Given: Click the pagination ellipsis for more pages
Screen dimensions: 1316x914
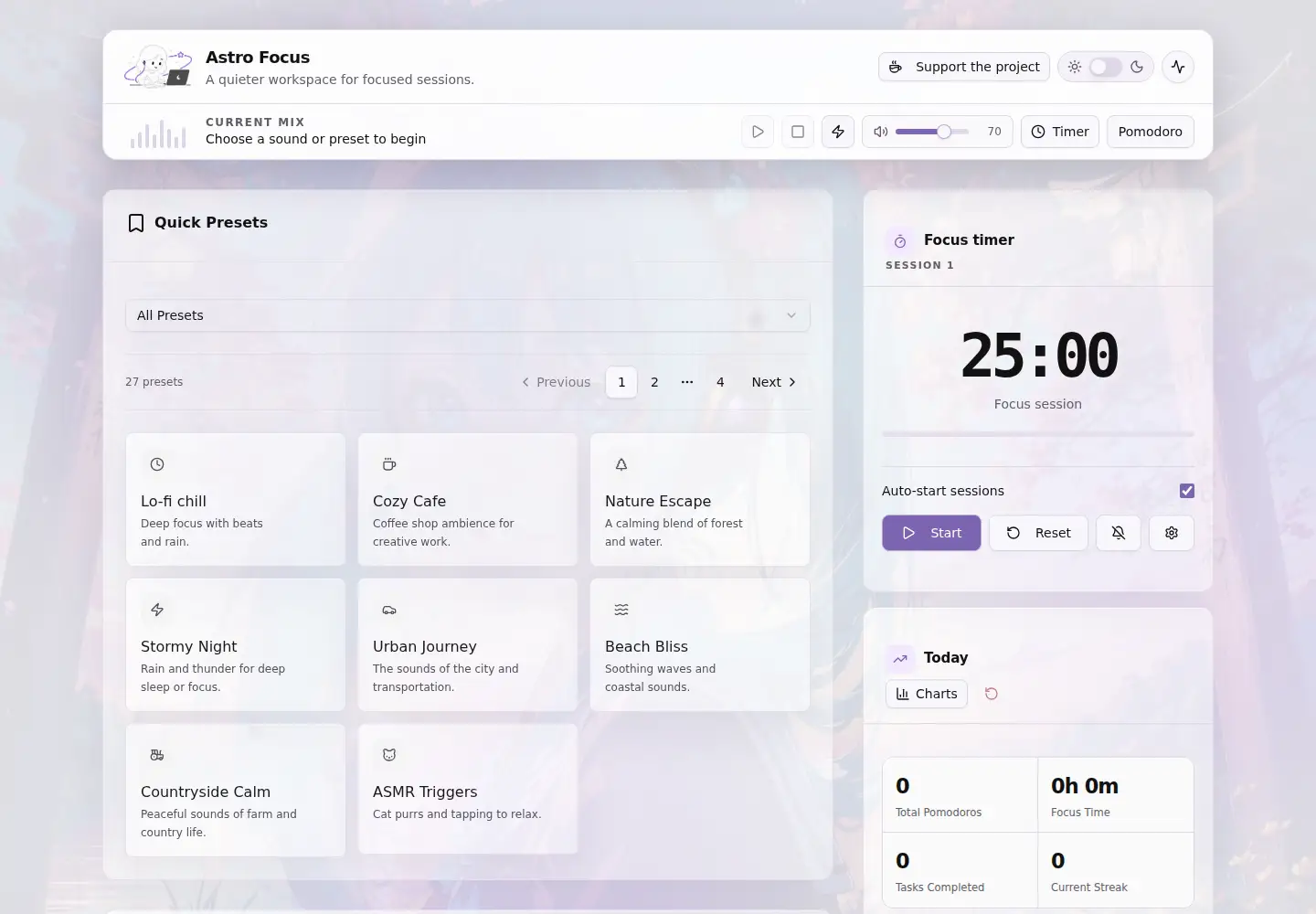Looking at the screenshot, I should 687,382.
